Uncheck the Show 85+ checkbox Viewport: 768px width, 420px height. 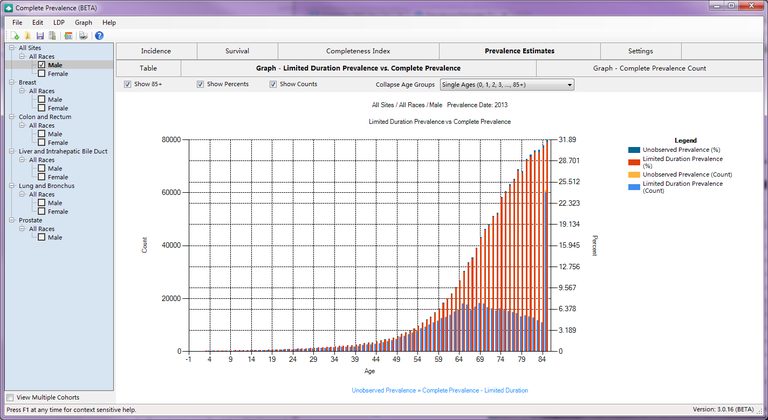pos(128,84)
